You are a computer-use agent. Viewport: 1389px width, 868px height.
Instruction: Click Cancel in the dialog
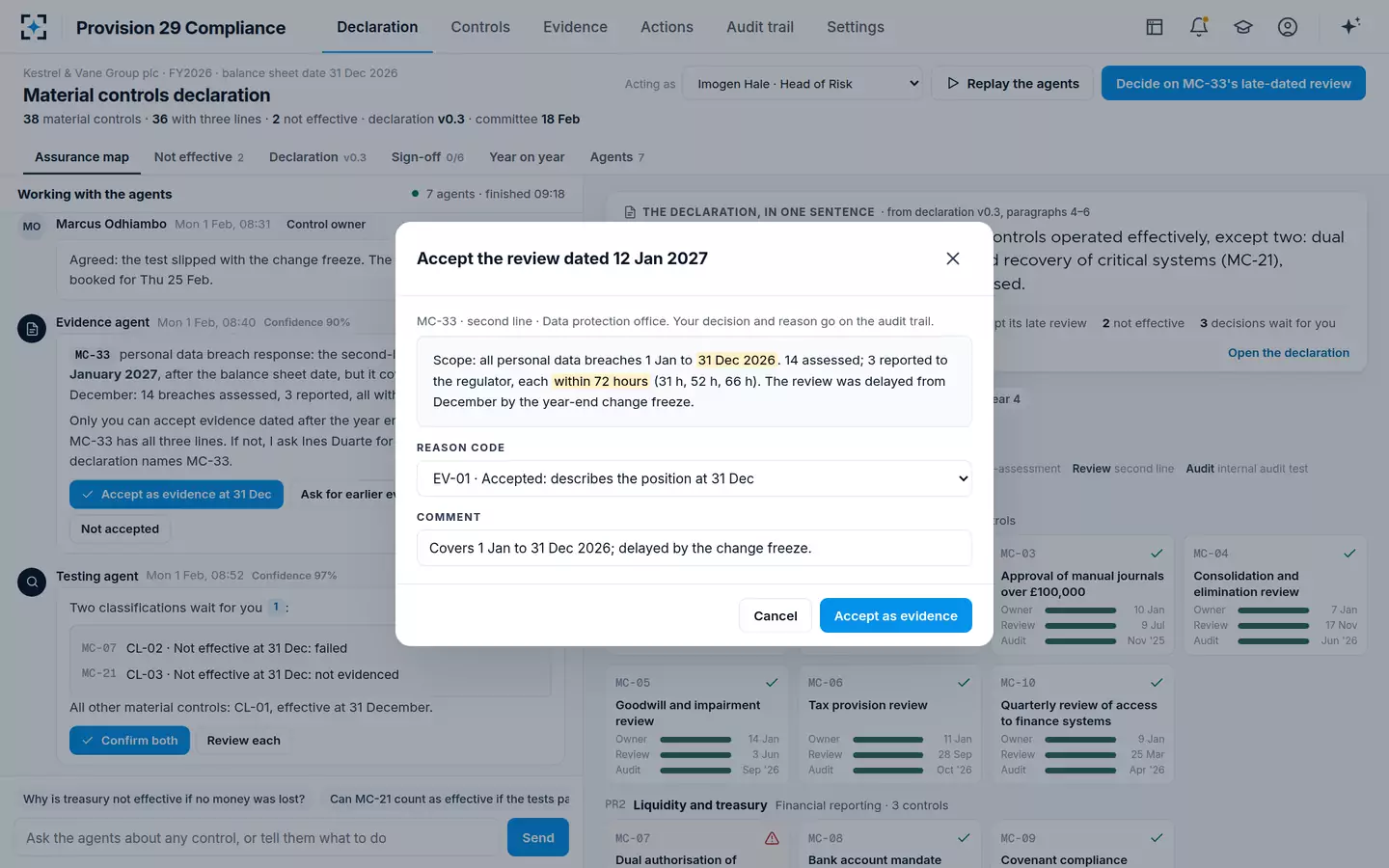(x=776, y=615)
